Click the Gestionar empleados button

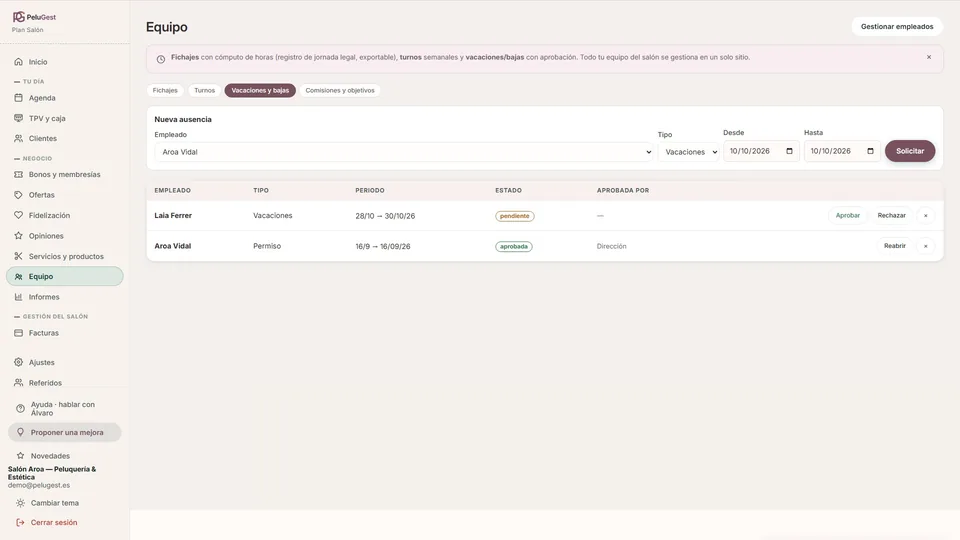coord(897,26)
